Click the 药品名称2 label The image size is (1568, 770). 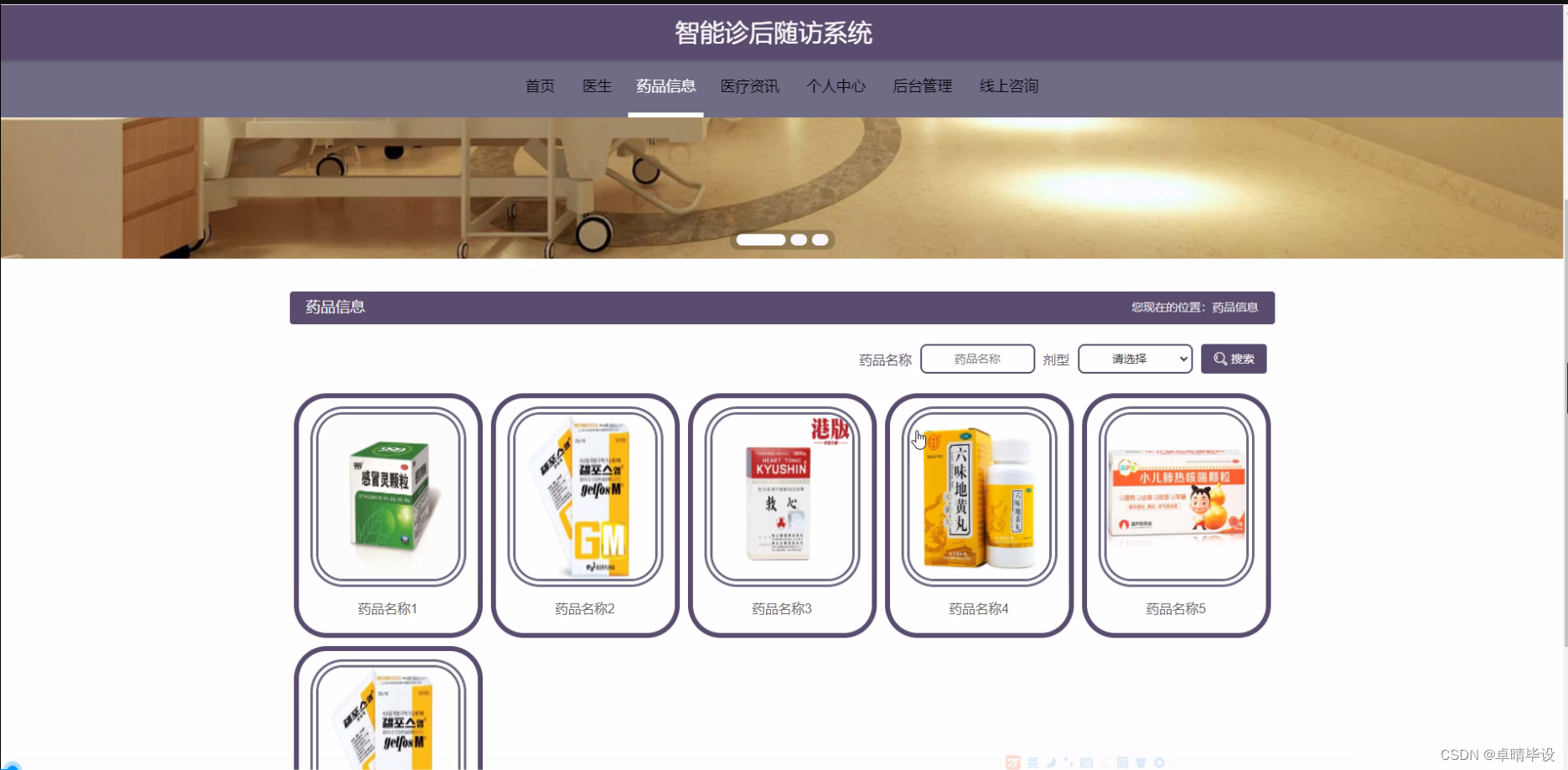[x=585, y=609]
